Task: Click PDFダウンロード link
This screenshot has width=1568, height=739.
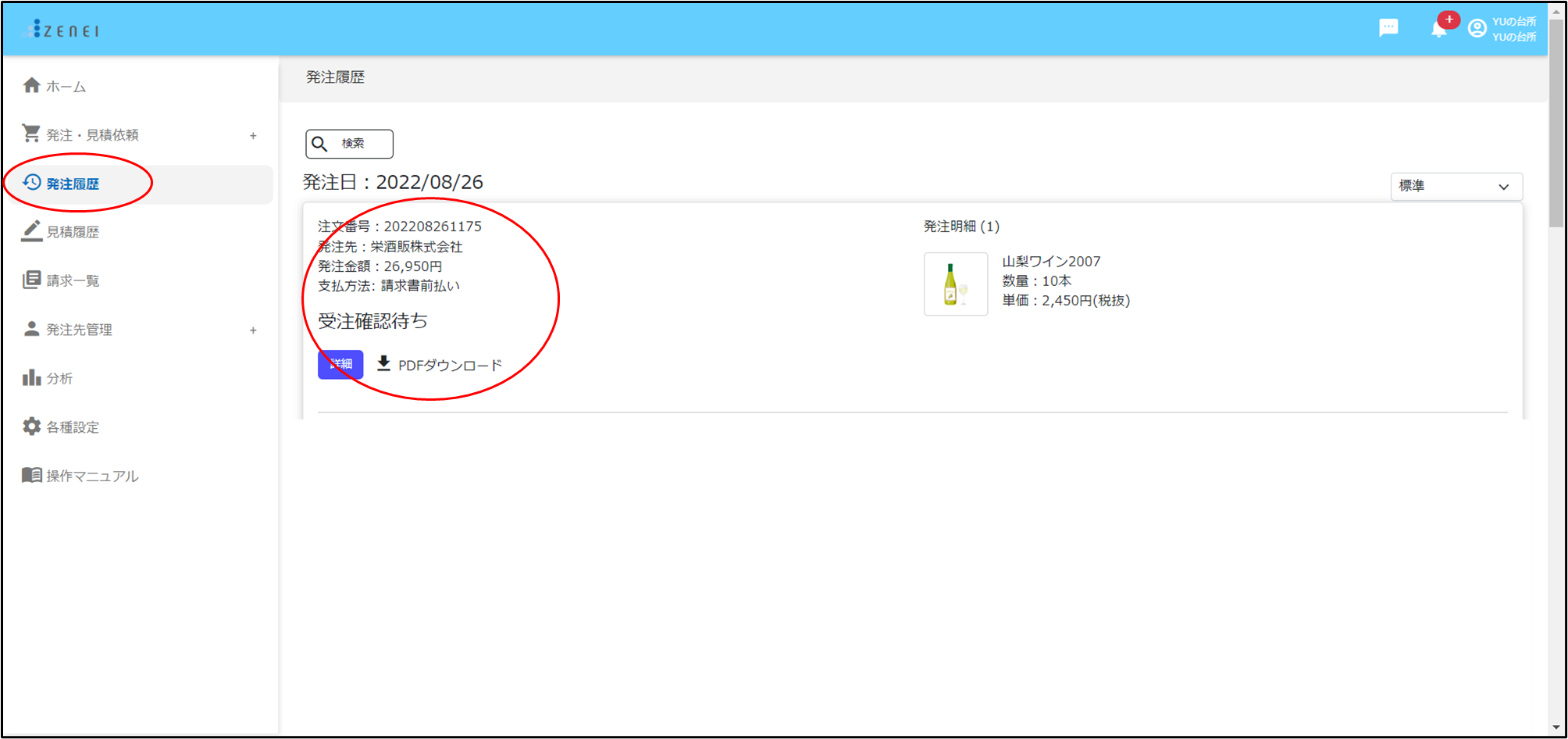Action: coord(450,365)
